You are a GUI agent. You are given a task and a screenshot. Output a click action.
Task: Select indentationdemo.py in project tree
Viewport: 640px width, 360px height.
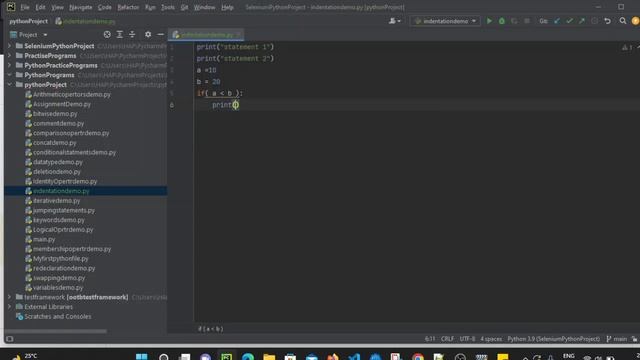click(61, 191)
